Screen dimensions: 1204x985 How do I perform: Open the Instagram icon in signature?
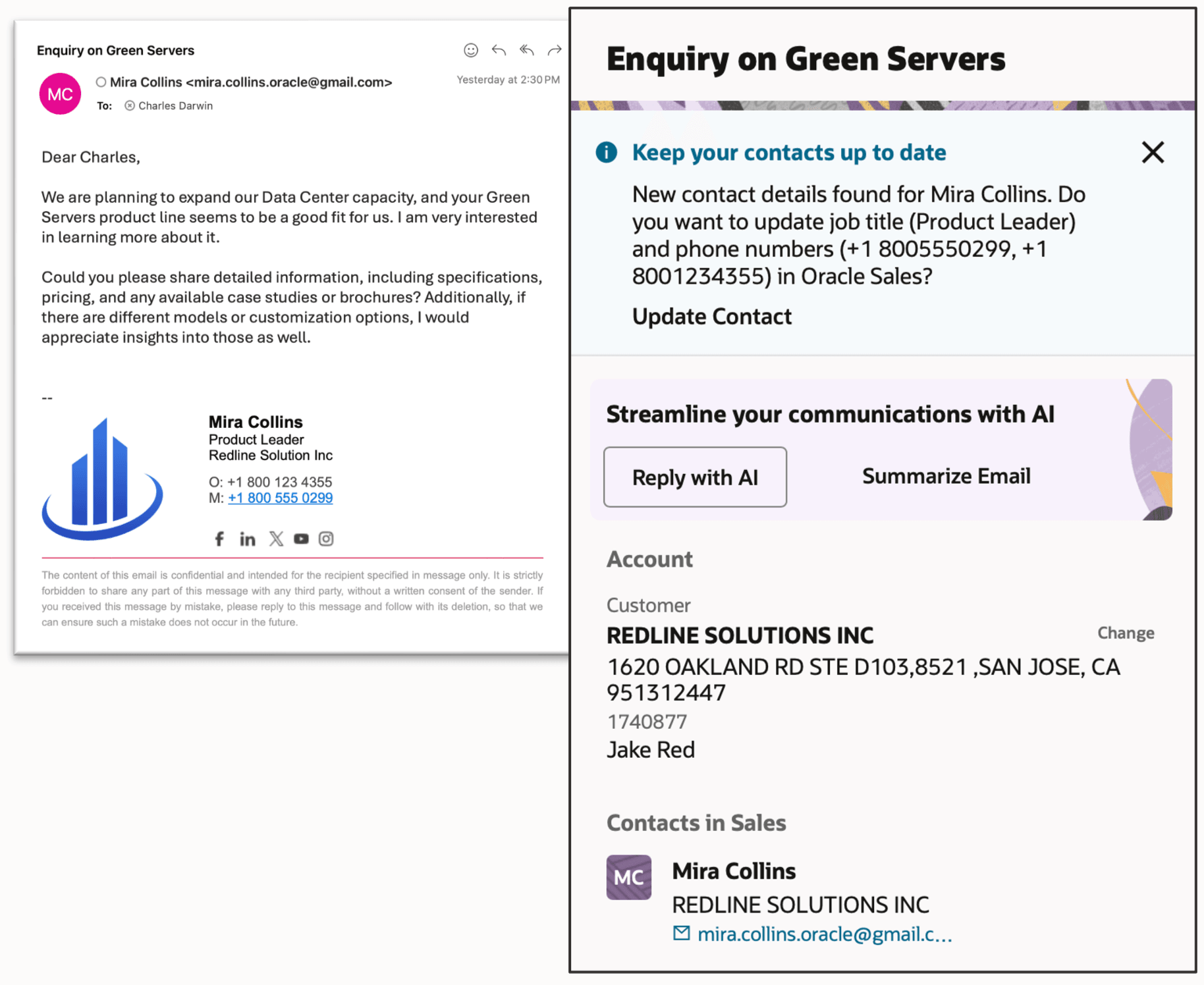click(x=326, y=539)
